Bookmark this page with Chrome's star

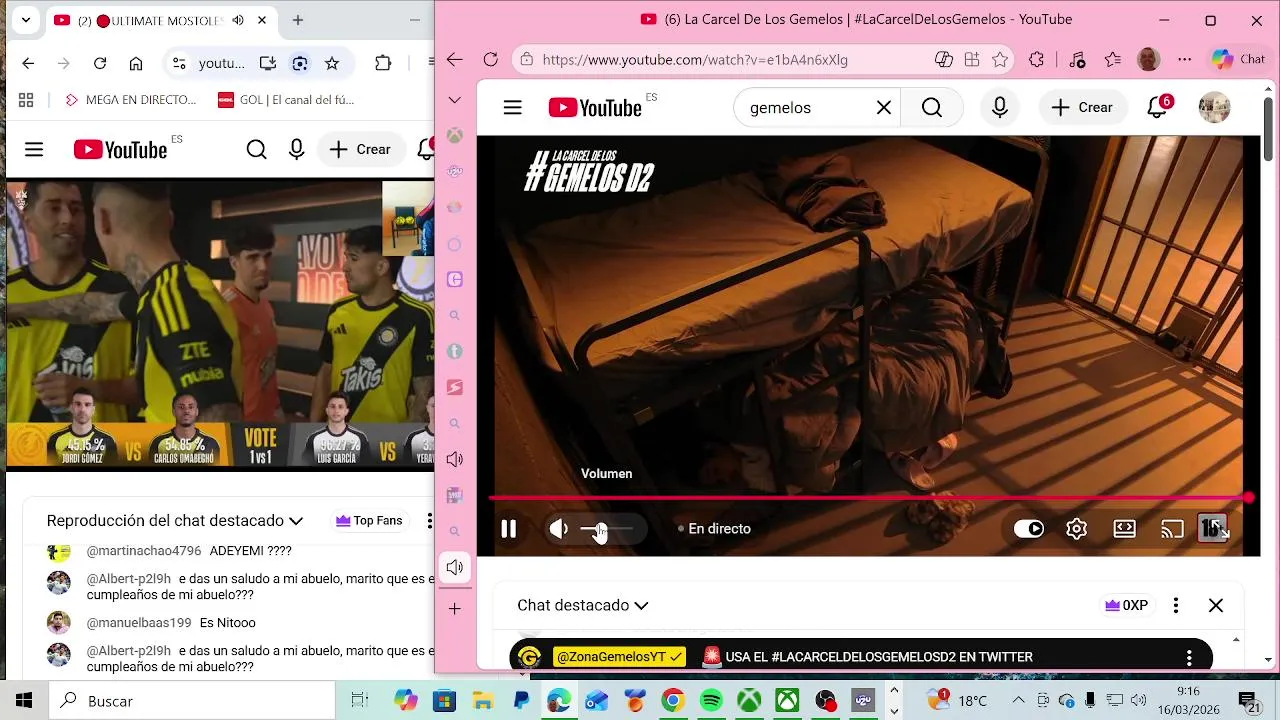point(332,63)
